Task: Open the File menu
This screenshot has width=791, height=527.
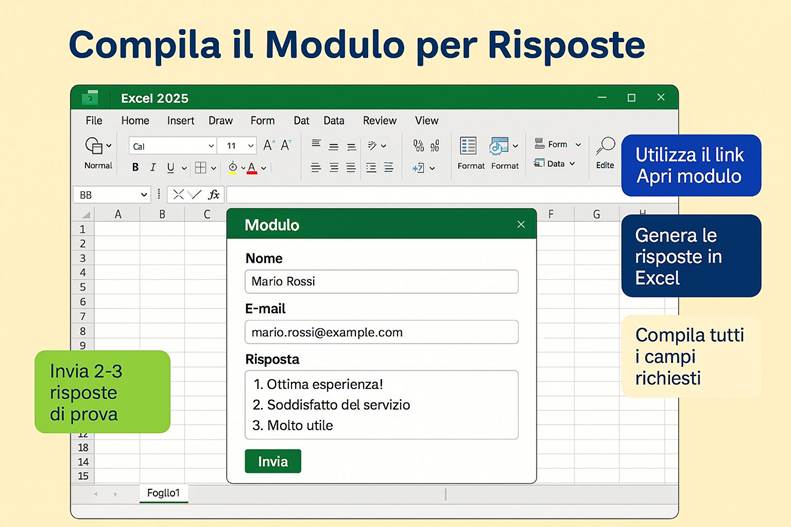Action: click(94, 121)
